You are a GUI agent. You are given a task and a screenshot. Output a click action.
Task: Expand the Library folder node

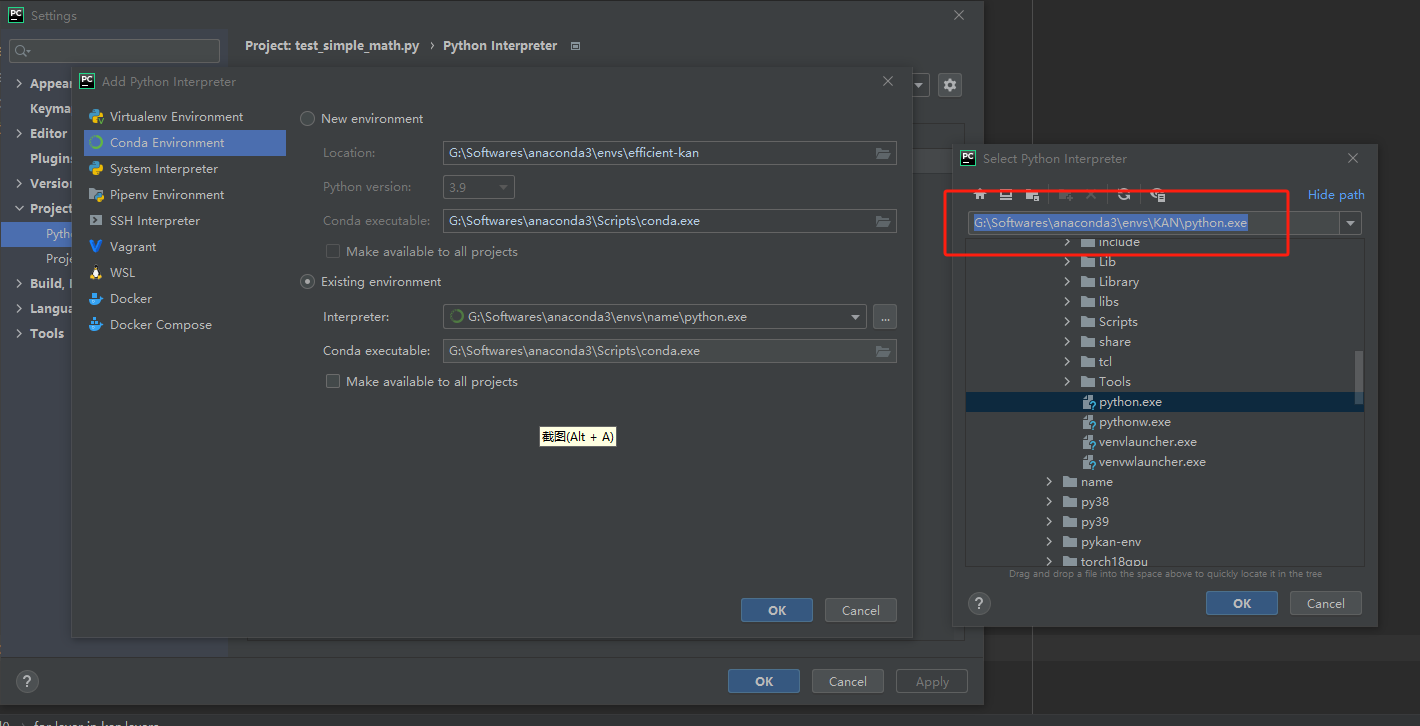point(1067,282)
